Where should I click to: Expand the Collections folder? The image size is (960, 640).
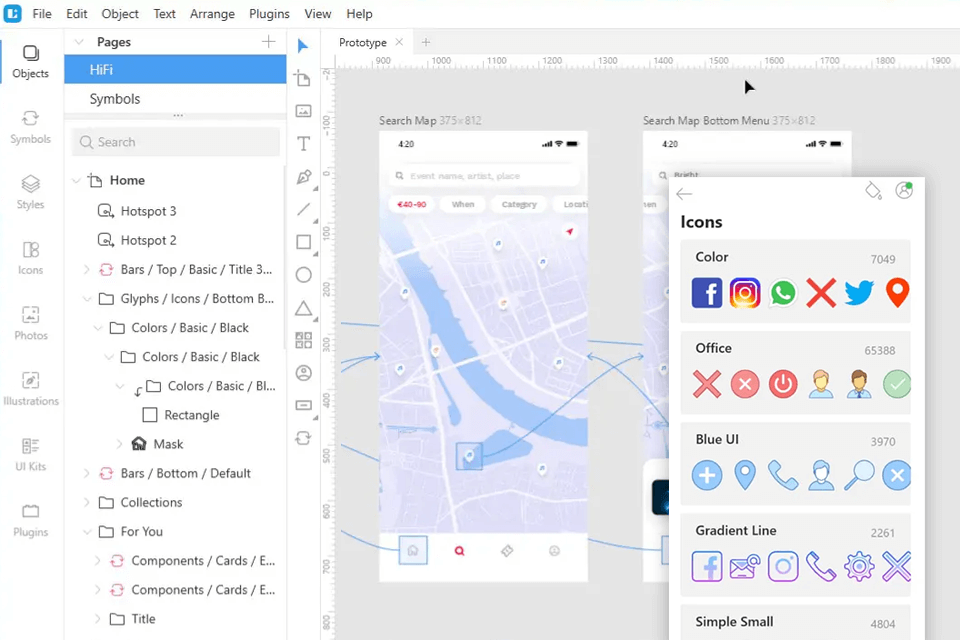point(86,502)
